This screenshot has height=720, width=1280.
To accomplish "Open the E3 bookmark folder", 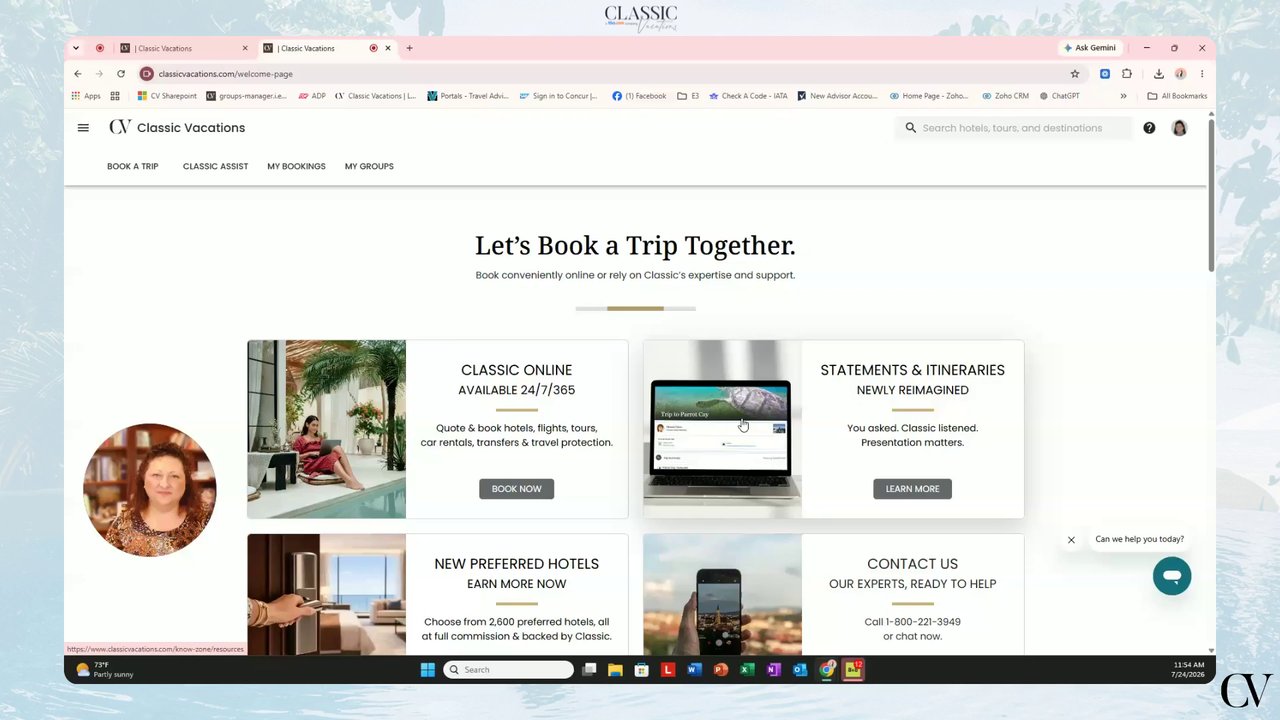I will point(688,96).
